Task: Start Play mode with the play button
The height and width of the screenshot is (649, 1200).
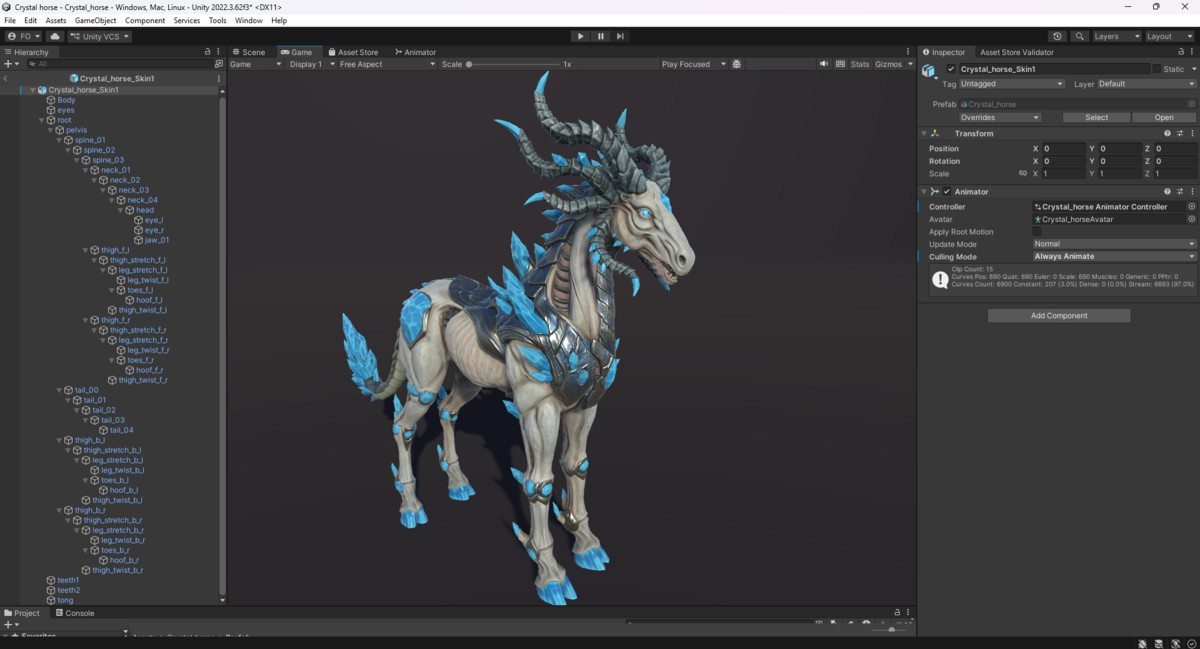Action: point(580,36)
